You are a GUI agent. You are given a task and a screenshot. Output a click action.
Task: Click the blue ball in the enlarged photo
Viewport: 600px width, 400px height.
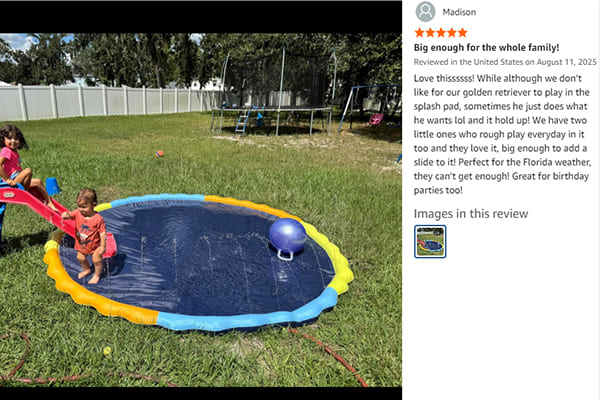(287, 236)
